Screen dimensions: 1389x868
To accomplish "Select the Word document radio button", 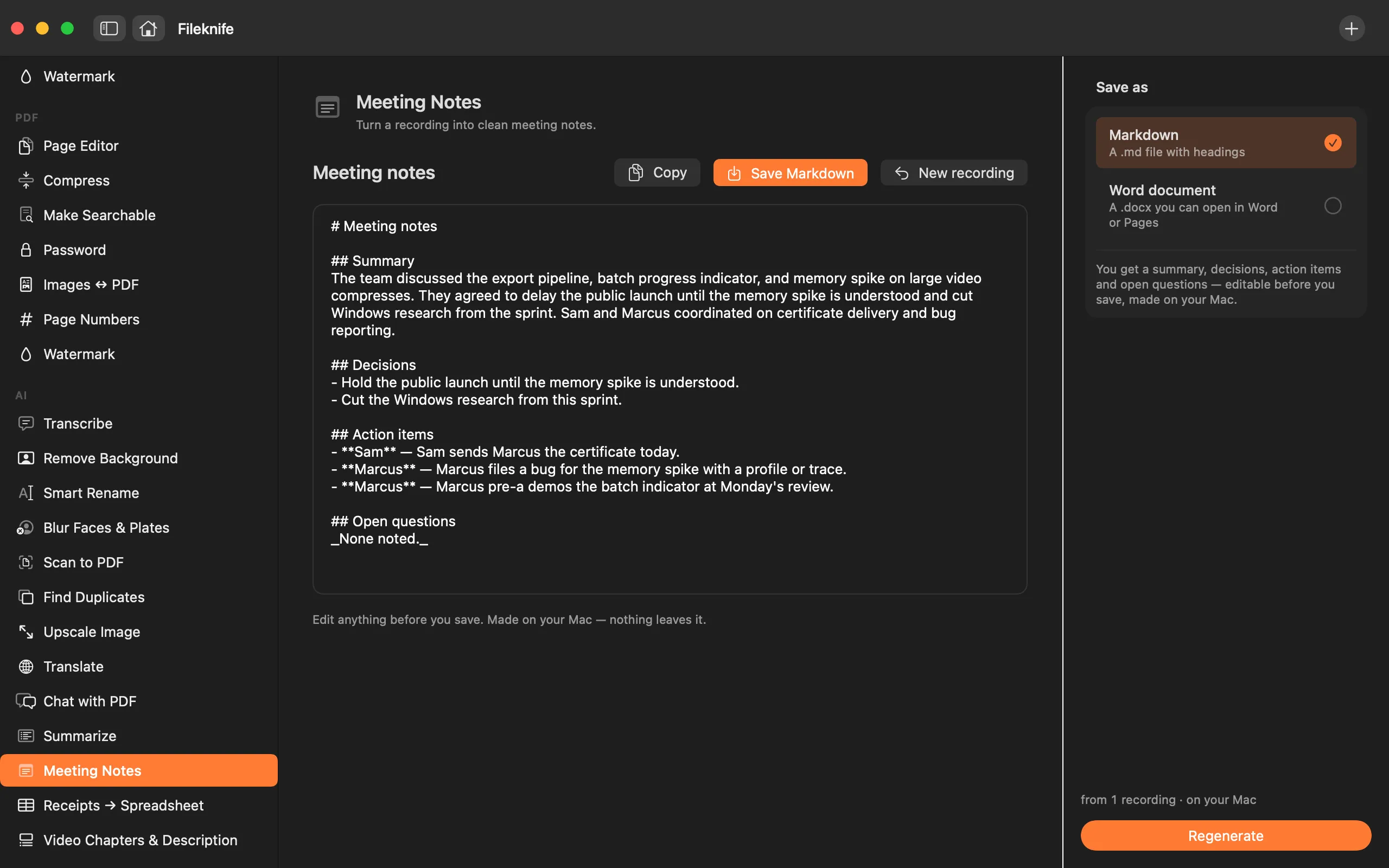I will click(1332, 206).
